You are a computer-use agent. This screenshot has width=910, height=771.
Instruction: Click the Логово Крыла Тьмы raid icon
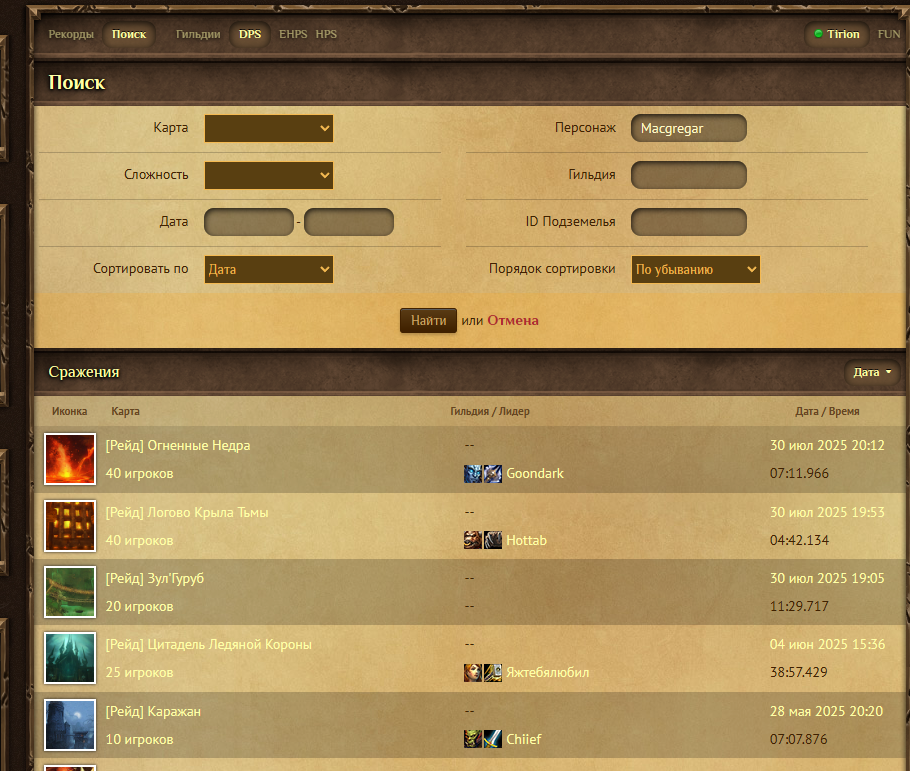[x=70, y=525]
